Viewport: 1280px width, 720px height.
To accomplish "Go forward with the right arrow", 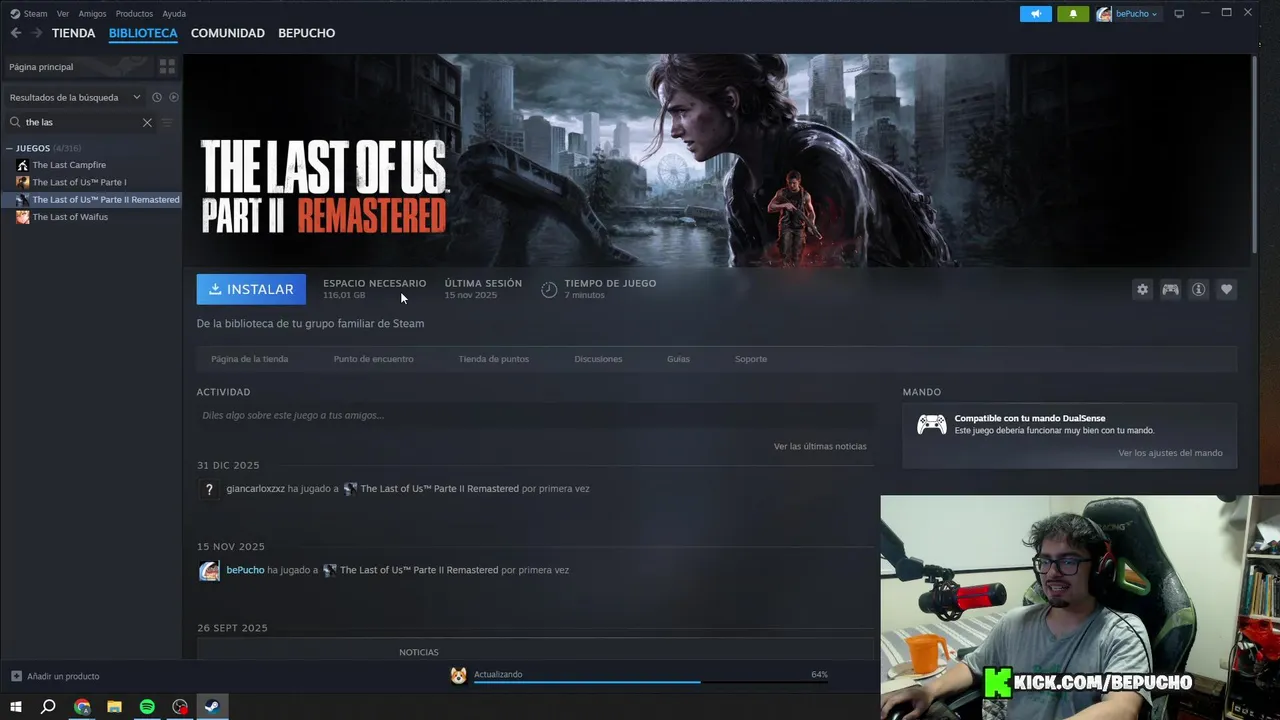I will (37, 33).
